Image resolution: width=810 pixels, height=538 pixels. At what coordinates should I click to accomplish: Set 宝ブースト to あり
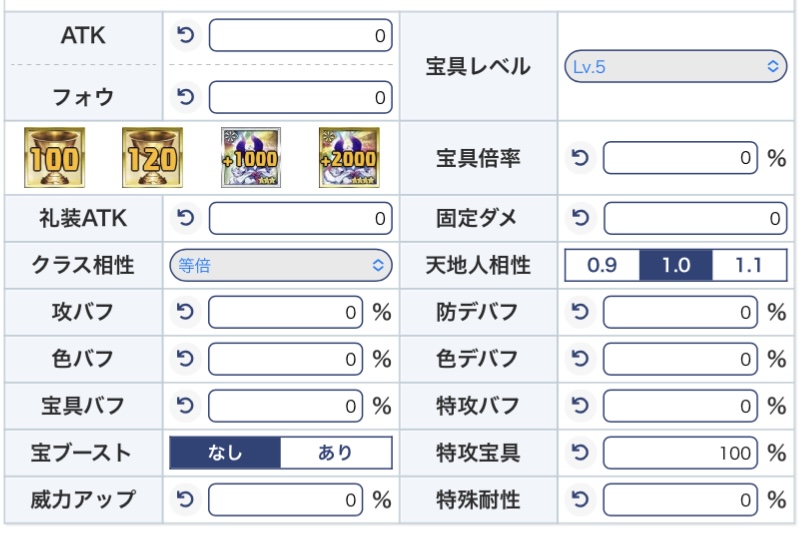[336, 453]
